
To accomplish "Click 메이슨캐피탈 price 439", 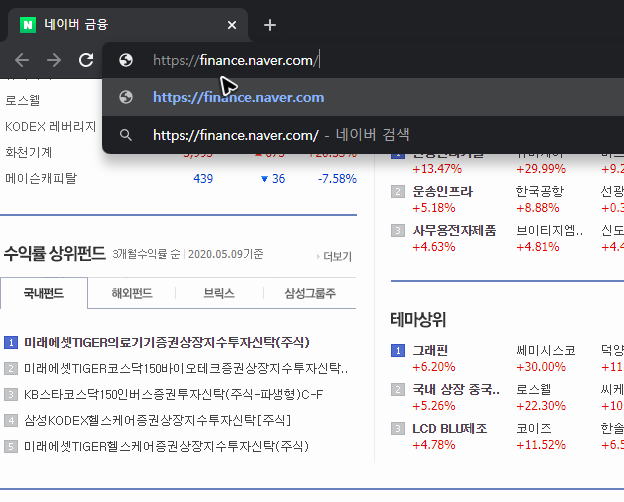I will click(x=203, y=178).
